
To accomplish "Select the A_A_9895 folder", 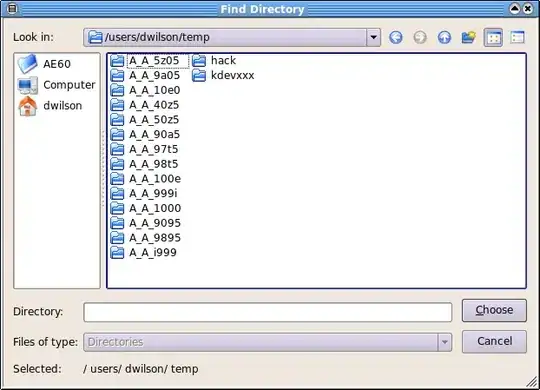I will pyautogui.click(x=145, y=238).
